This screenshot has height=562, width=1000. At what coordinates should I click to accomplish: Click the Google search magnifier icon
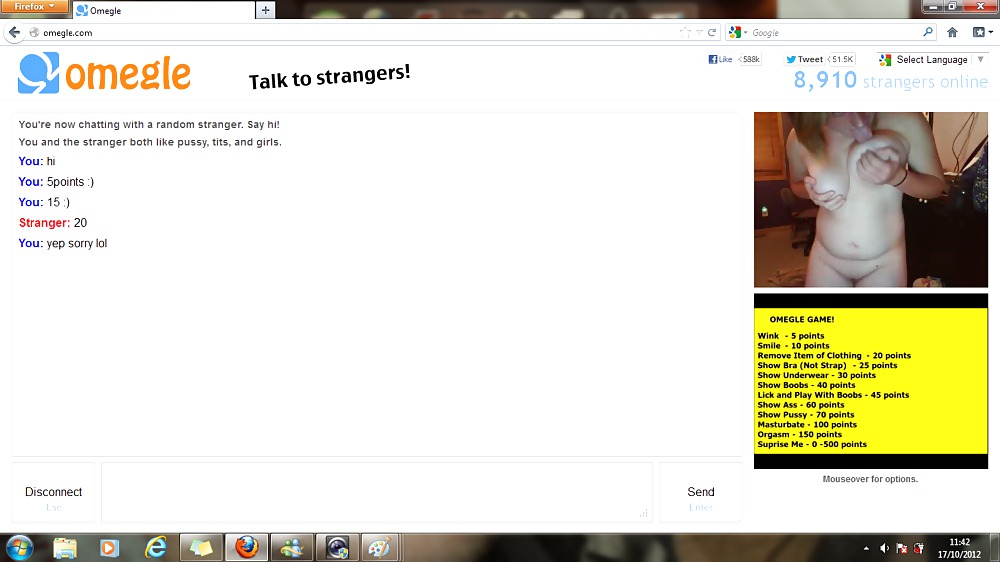(x=927, y=32)
